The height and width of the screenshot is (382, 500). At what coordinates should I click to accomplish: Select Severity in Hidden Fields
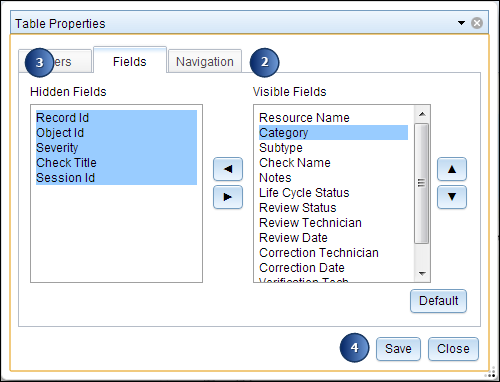(x=116, y=148)
